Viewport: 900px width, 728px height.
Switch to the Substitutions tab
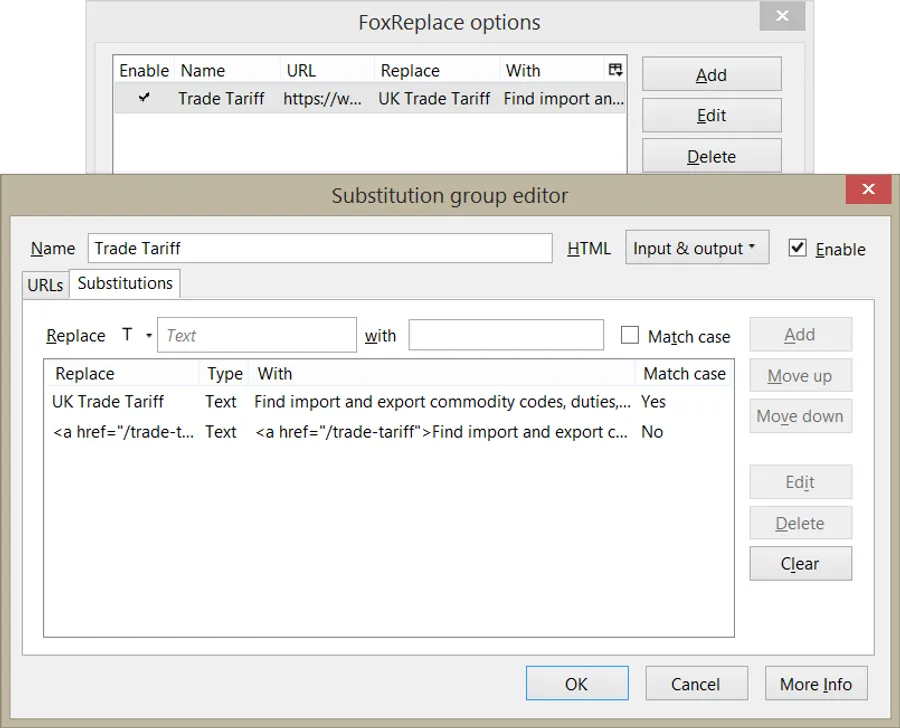(x=124, y=284)
